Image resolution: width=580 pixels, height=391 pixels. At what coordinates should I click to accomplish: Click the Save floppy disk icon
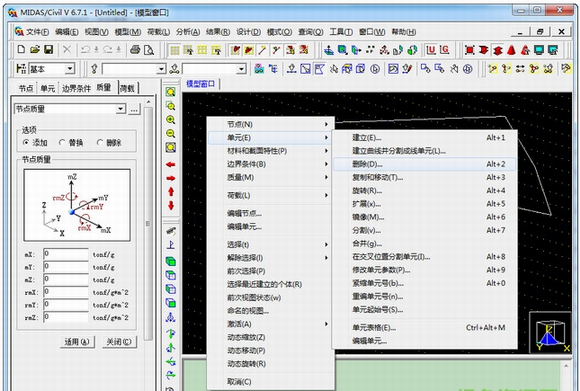[48, 50]
